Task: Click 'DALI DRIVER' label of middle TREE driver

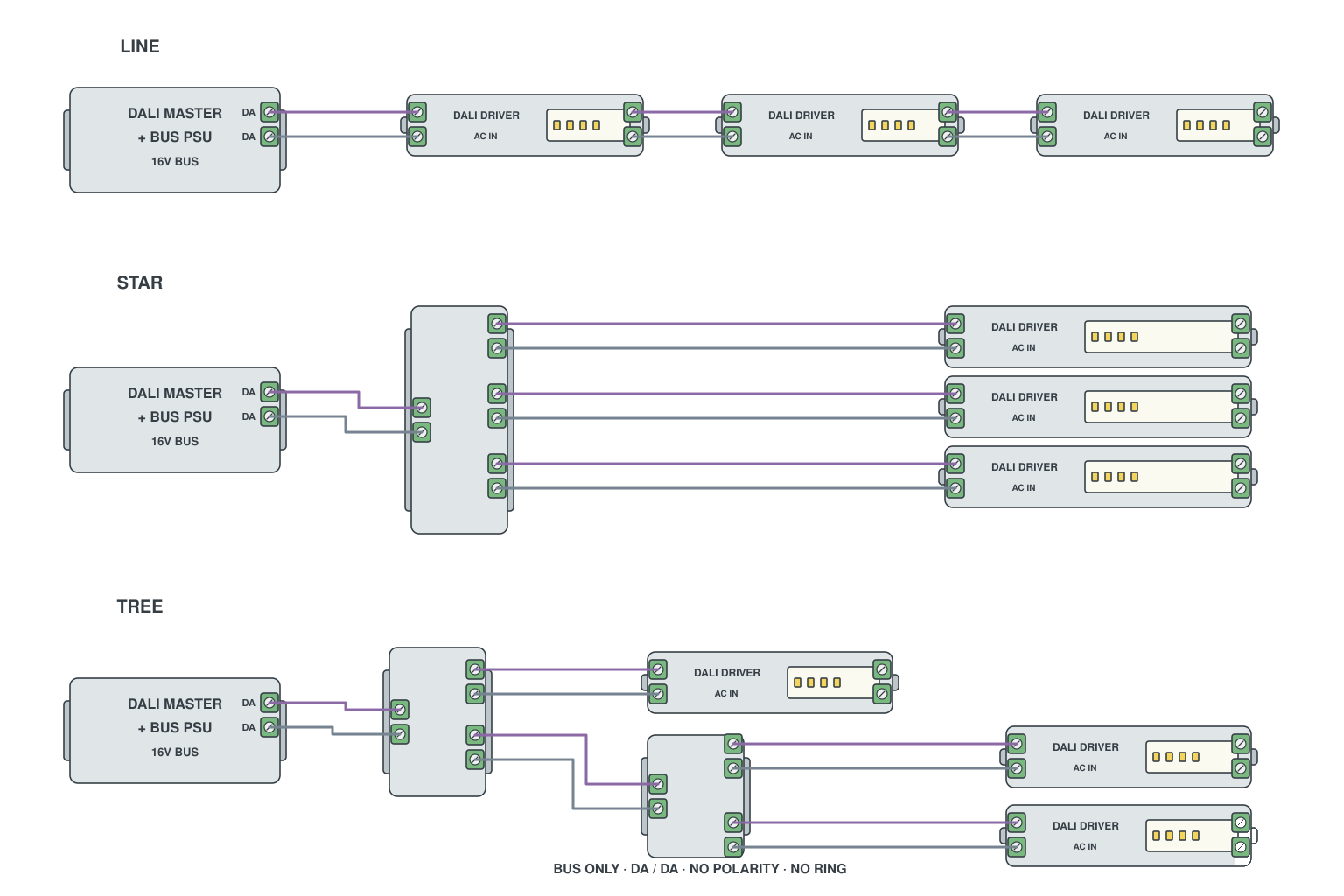Action: (x=1086, y=746)
